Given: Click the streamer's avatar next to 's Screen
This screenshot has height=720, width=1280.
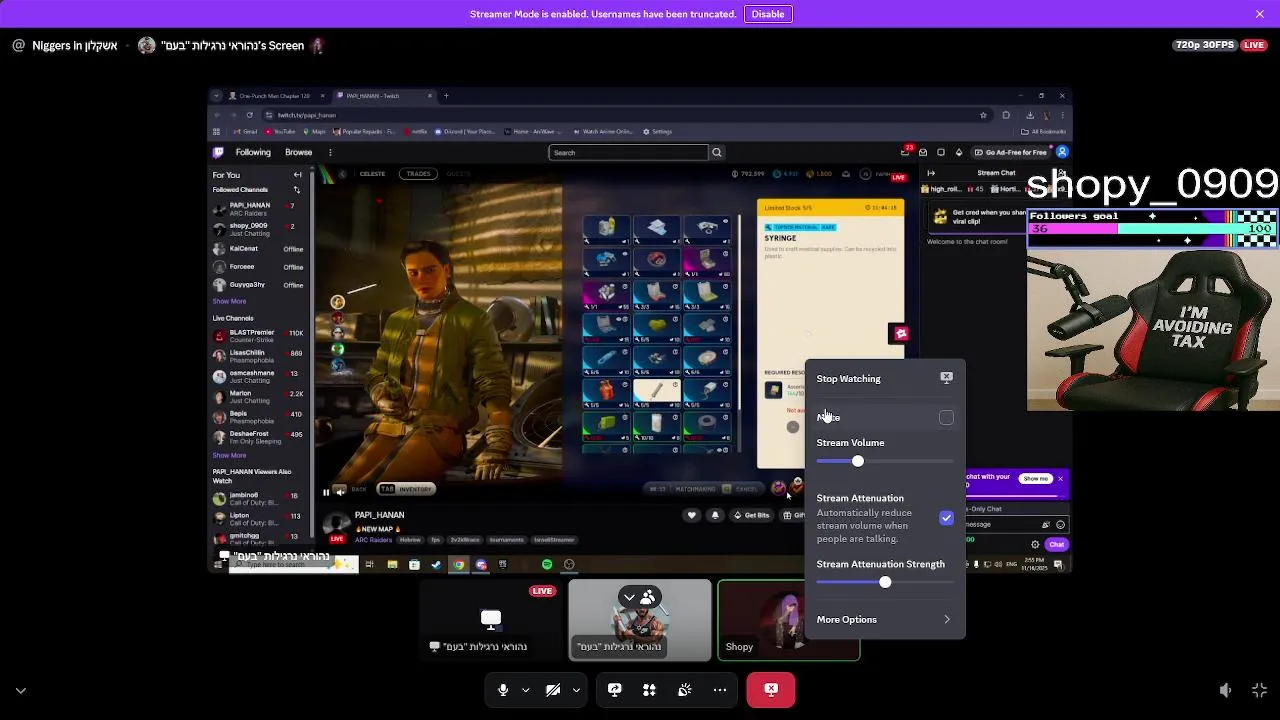Looking at the screenshot, I should coord(147,45).
